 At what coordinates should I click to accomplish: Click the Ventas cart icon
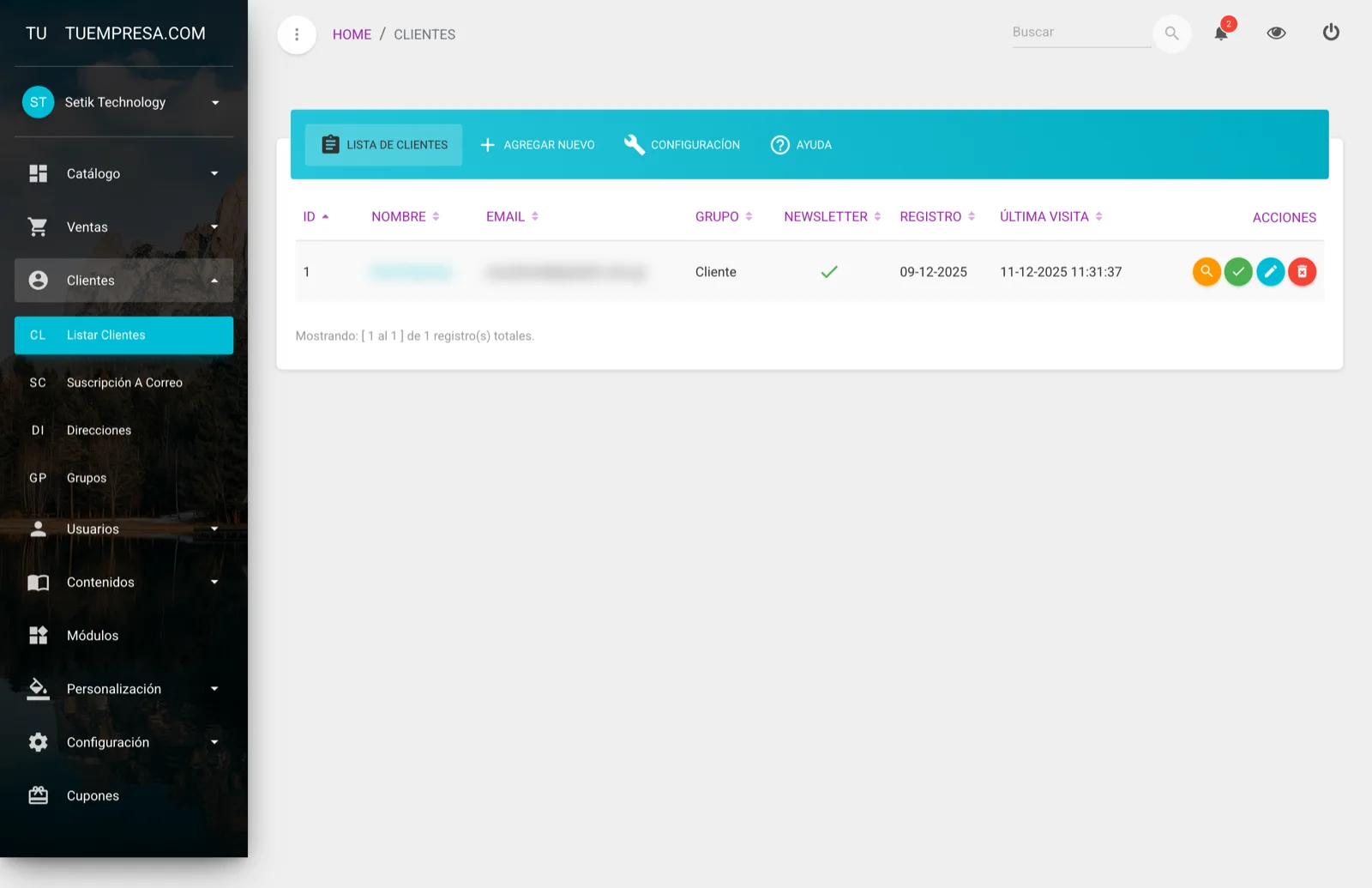pos(38,227)
